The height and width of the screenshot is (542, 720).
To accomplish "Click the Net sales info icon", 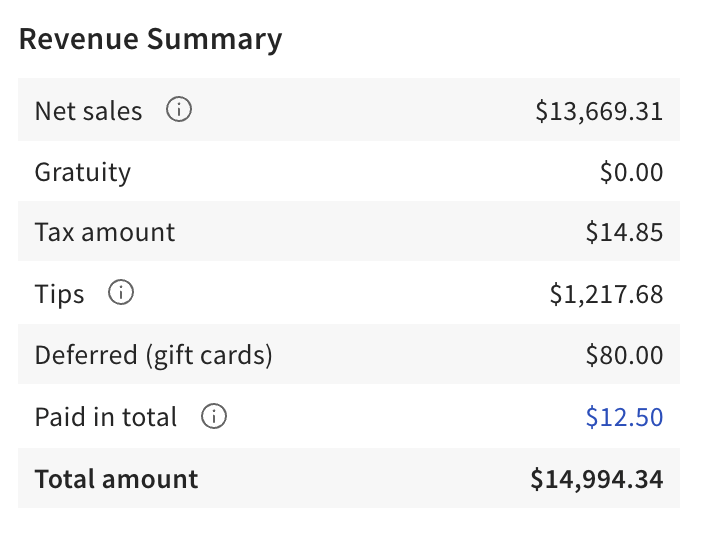I will point(179,110).
